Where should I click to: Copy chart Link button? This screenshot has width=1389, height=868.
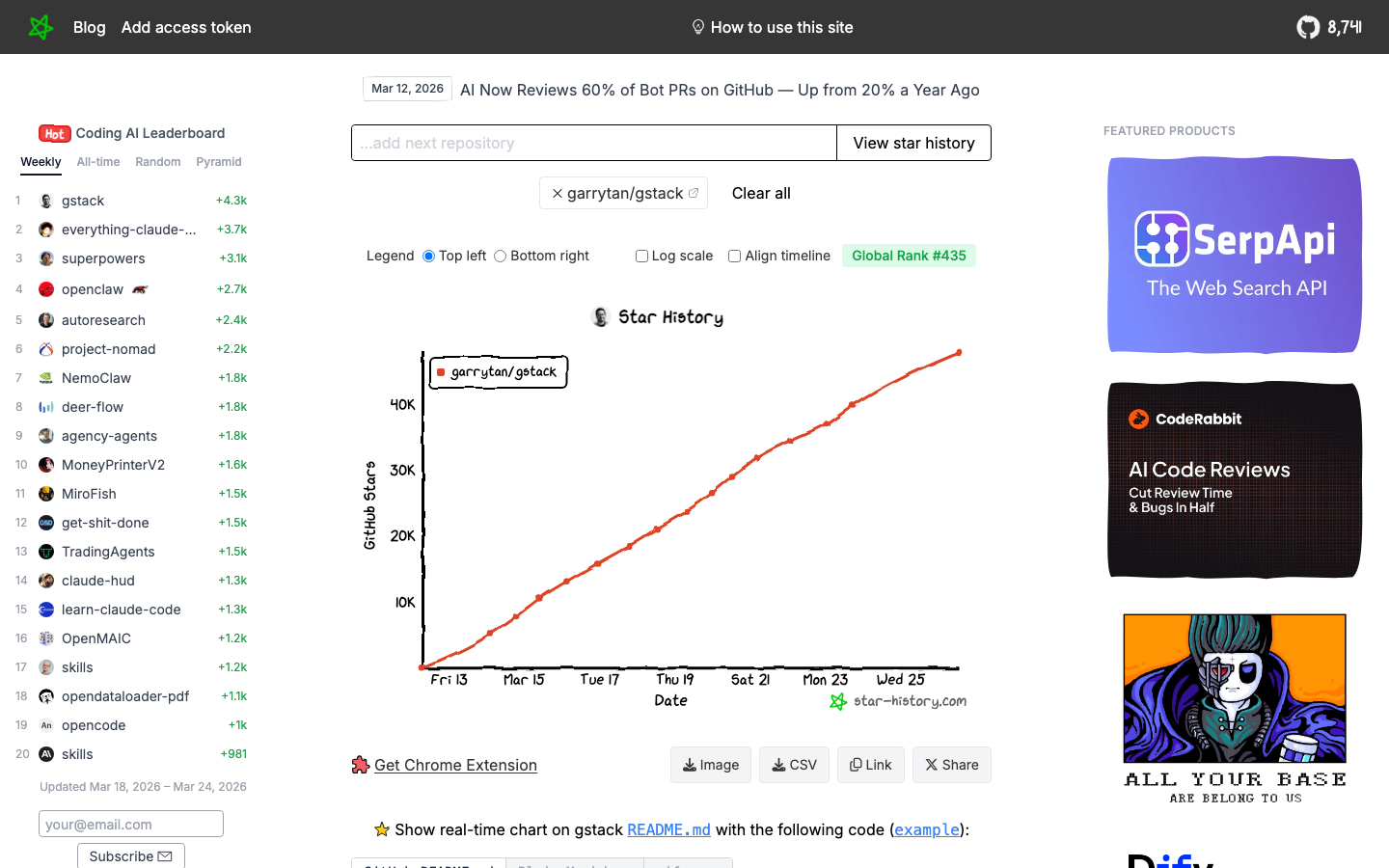[x=871, y=765]
